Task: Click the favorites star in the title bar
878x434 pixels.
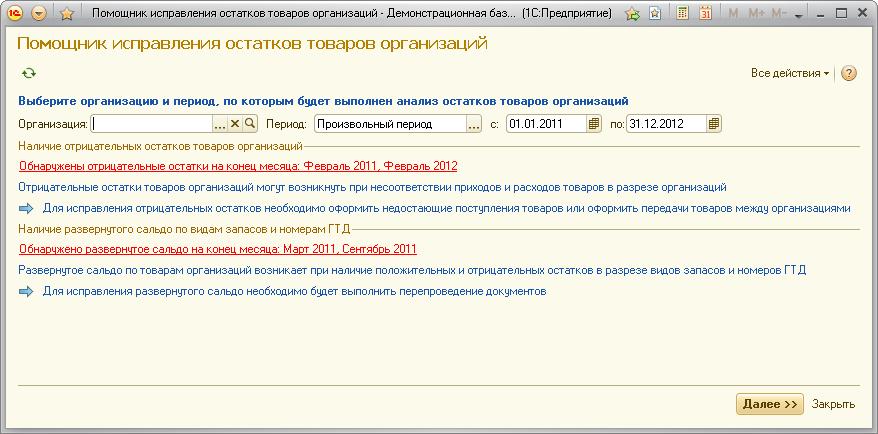Action: (66, 14)
